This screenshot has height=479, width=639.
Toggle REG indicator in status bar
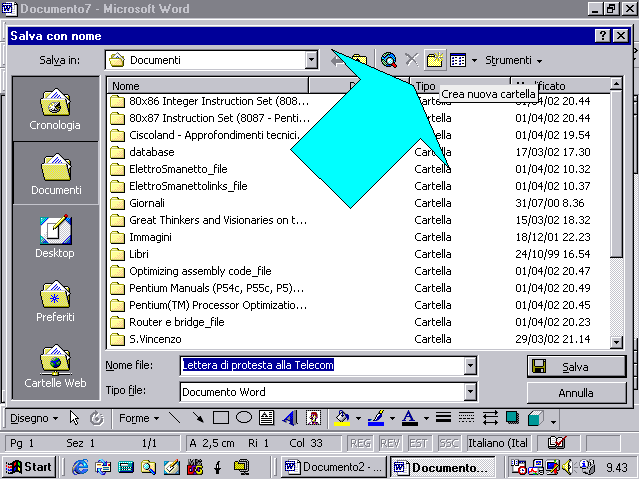[x=360, y=443]
